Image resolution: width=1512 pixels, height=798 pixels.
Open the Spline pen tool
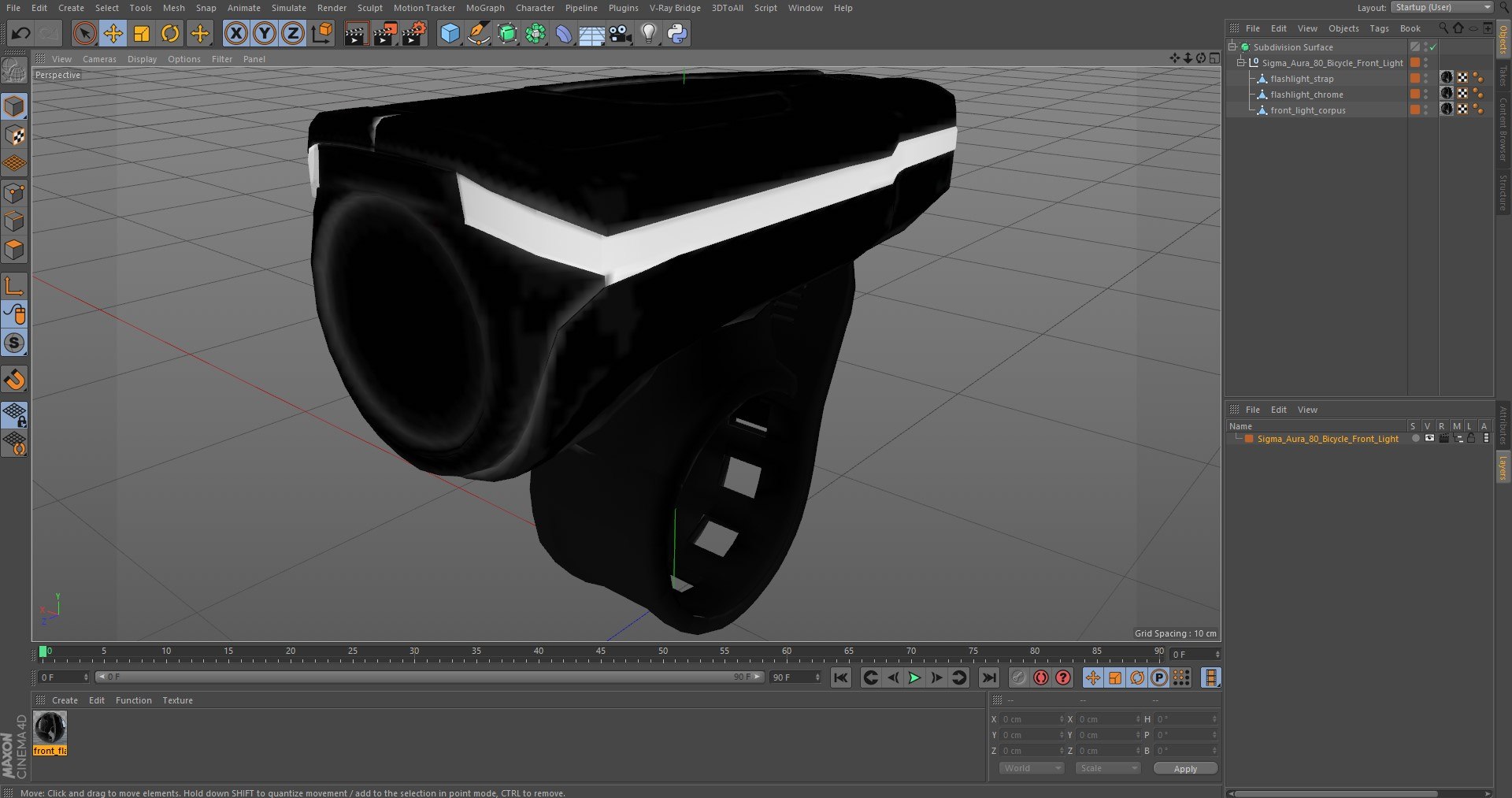(x=478, y=33)
